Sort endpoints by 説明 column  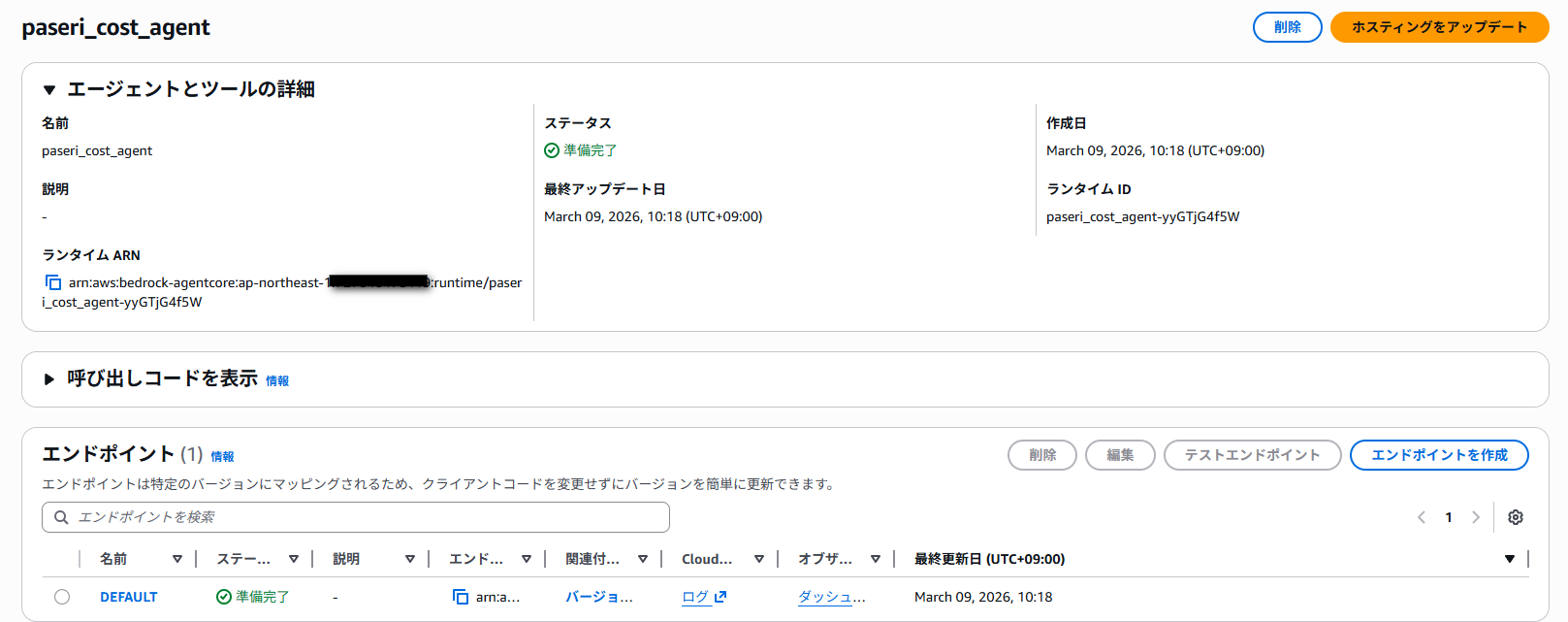(x=409, y=559)
